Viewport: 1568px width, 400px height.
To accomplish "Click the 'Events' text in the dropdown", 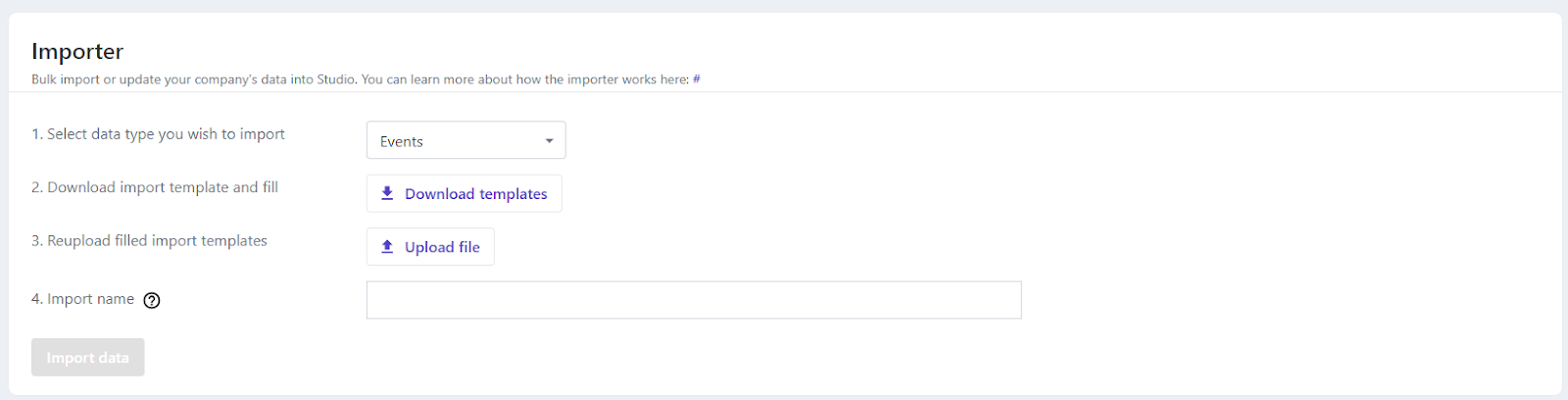I will click(402, 141).
